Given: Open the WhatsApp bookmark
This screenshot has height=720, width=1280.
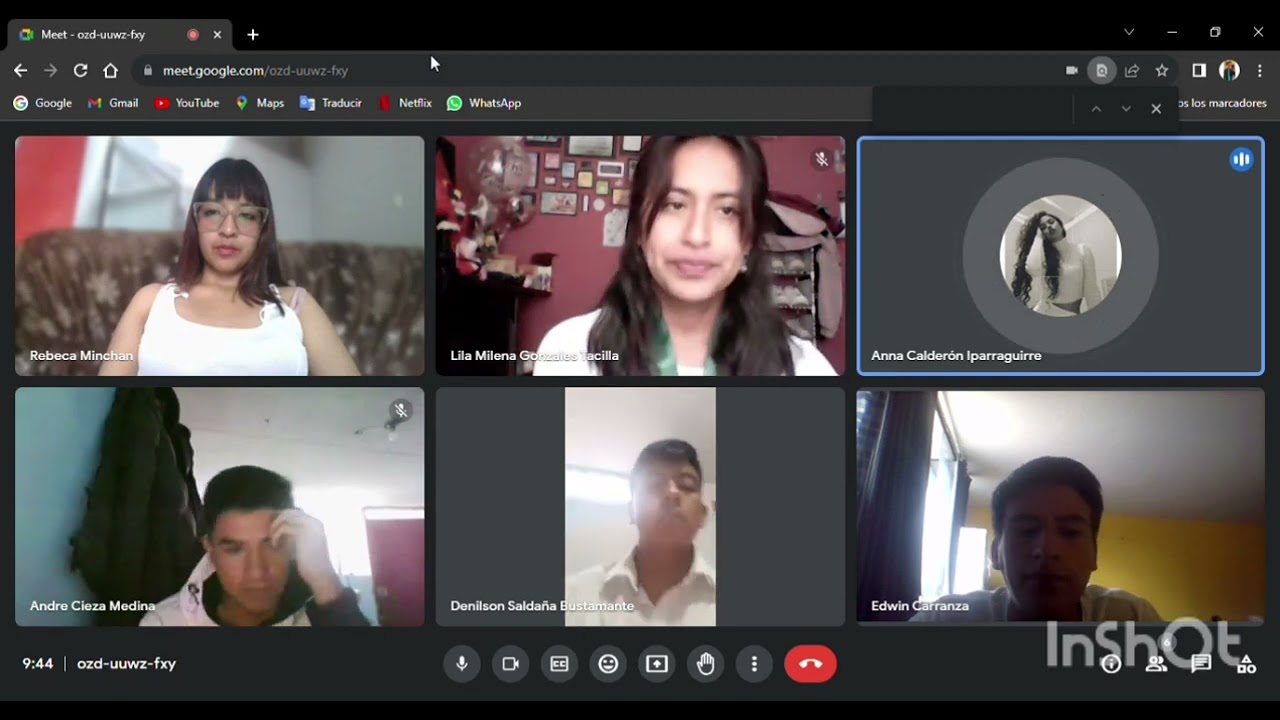Looking at the screenshot, I should pos(484,103).
